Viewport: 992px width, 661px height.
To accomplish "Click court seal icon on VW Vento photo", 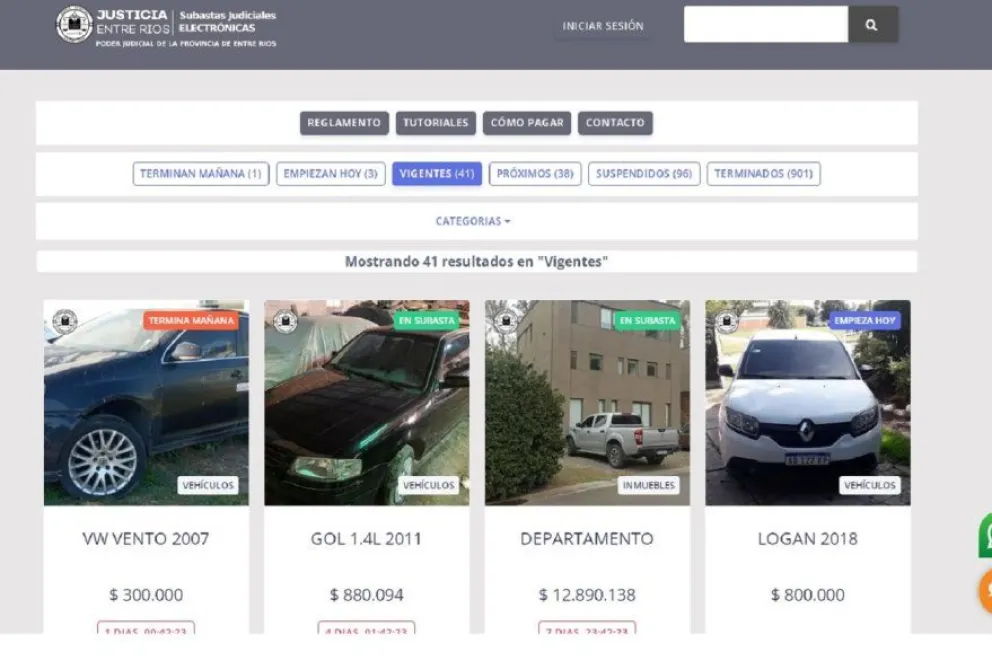I will point(65,321).
